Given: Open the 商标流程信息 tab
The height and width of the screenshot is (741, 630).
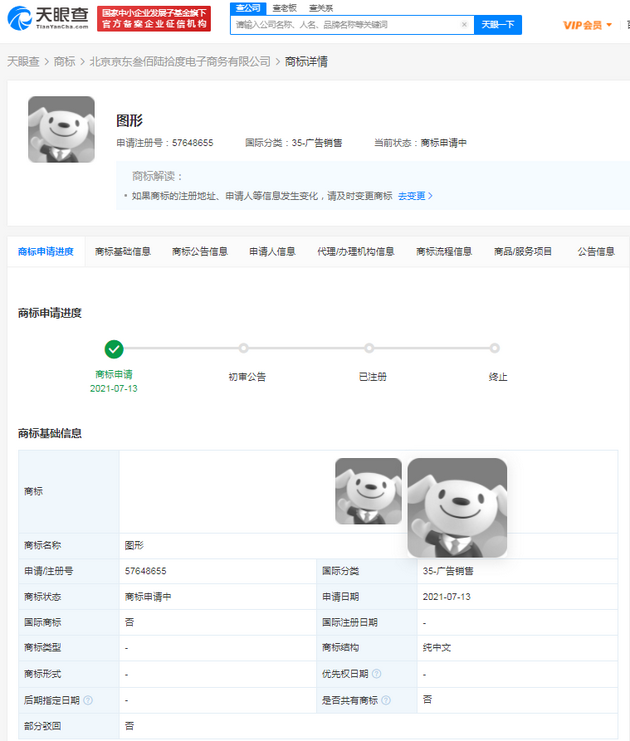Looking at the screenshot, I should coord(444,252).
